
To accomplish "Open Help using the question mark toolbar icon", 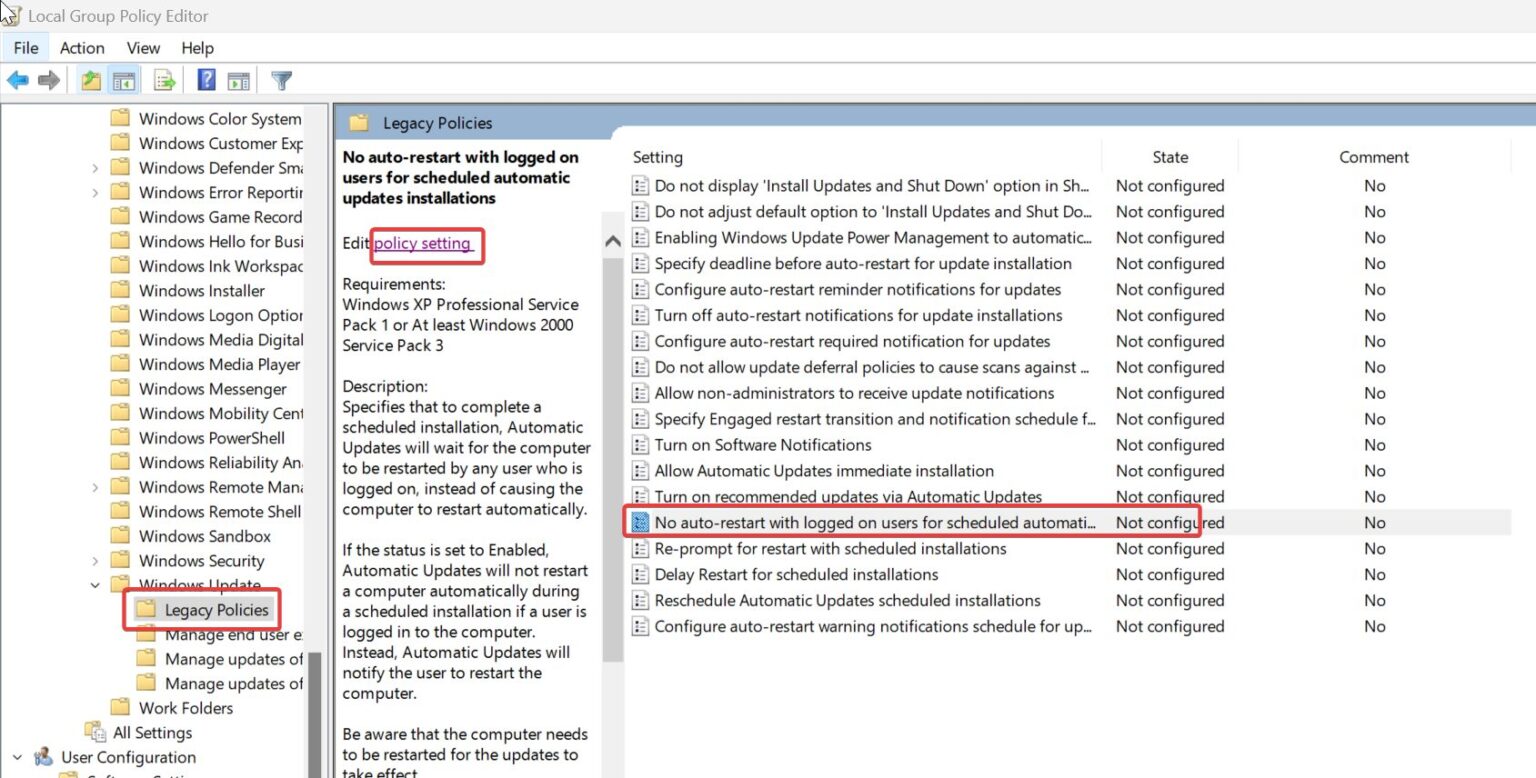I will [x=205, y=80].
